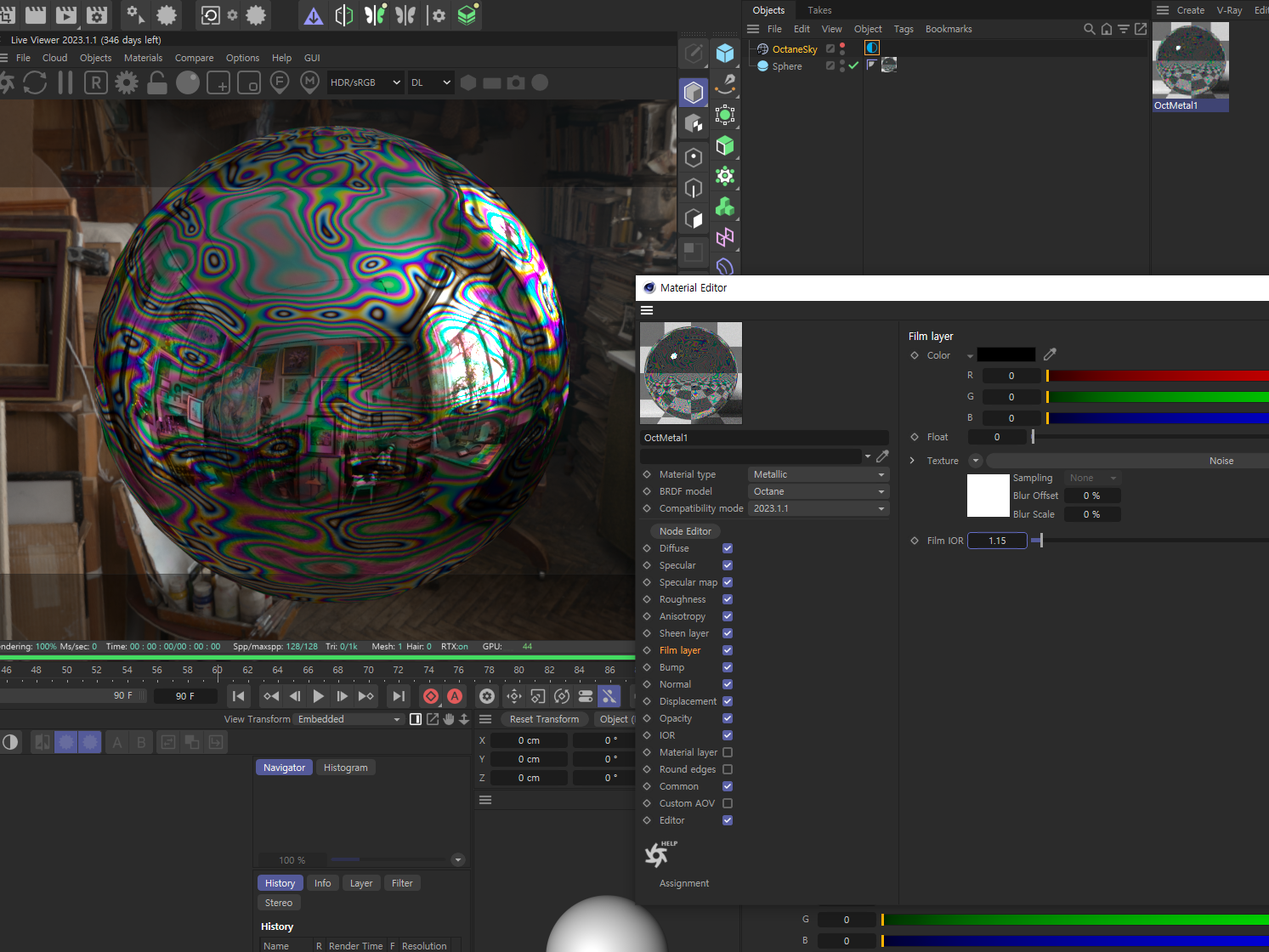Image resolution: width=1269 pixels, height=952 pixels.
Task: Restart render with the refresh icon
Action: coord(35,82)
